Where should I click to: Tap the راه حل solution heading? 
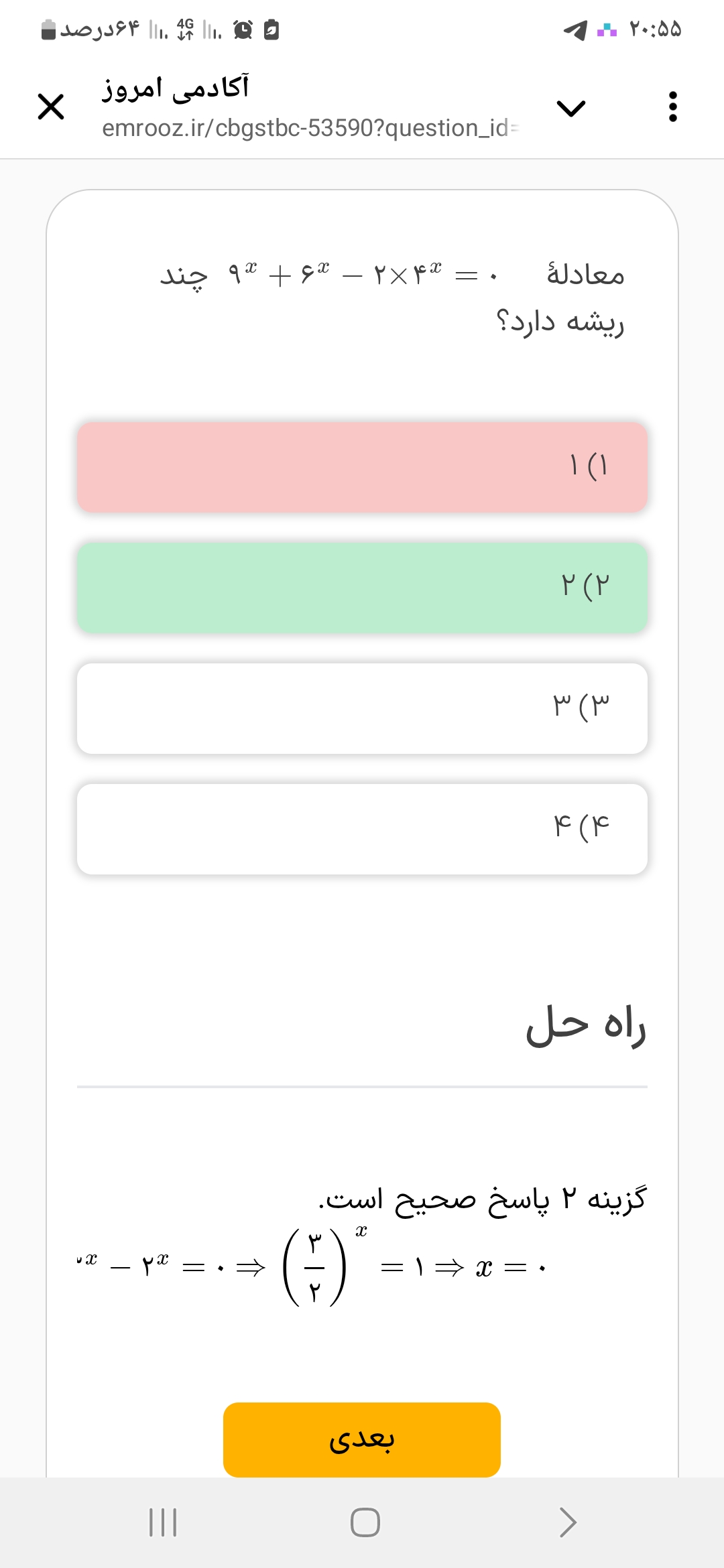[585, 1026]
